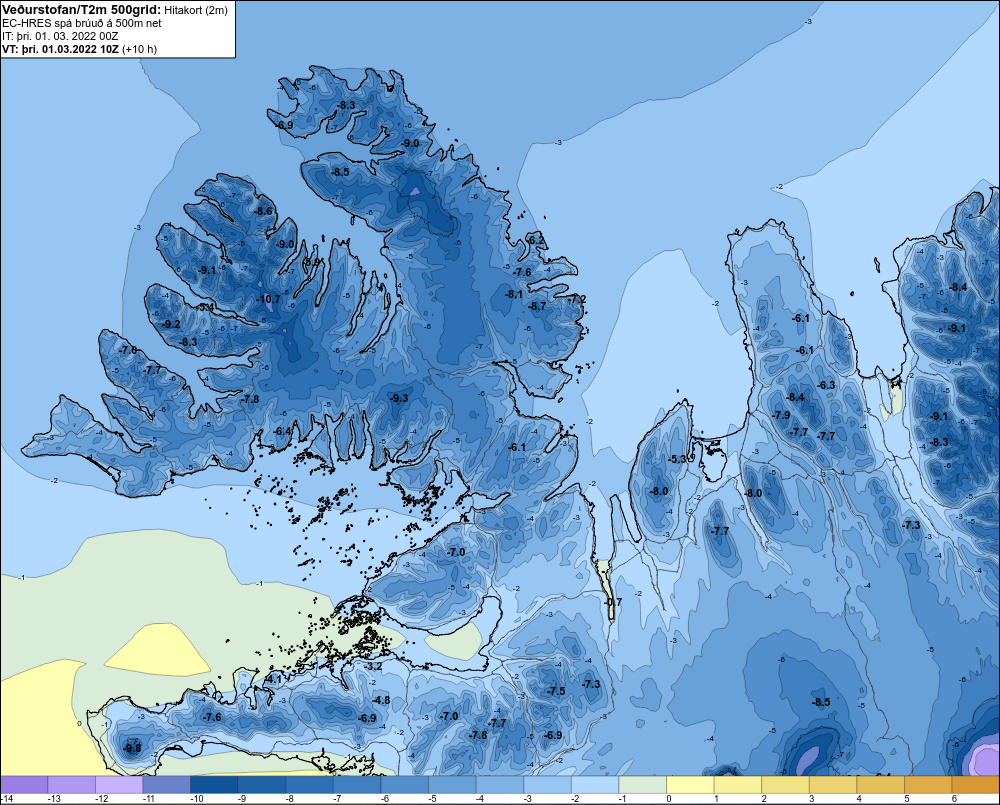Click the lavender legend swatch between -12 and -11
Screen dimensions: 1000x805
click(x=119, y=785)
